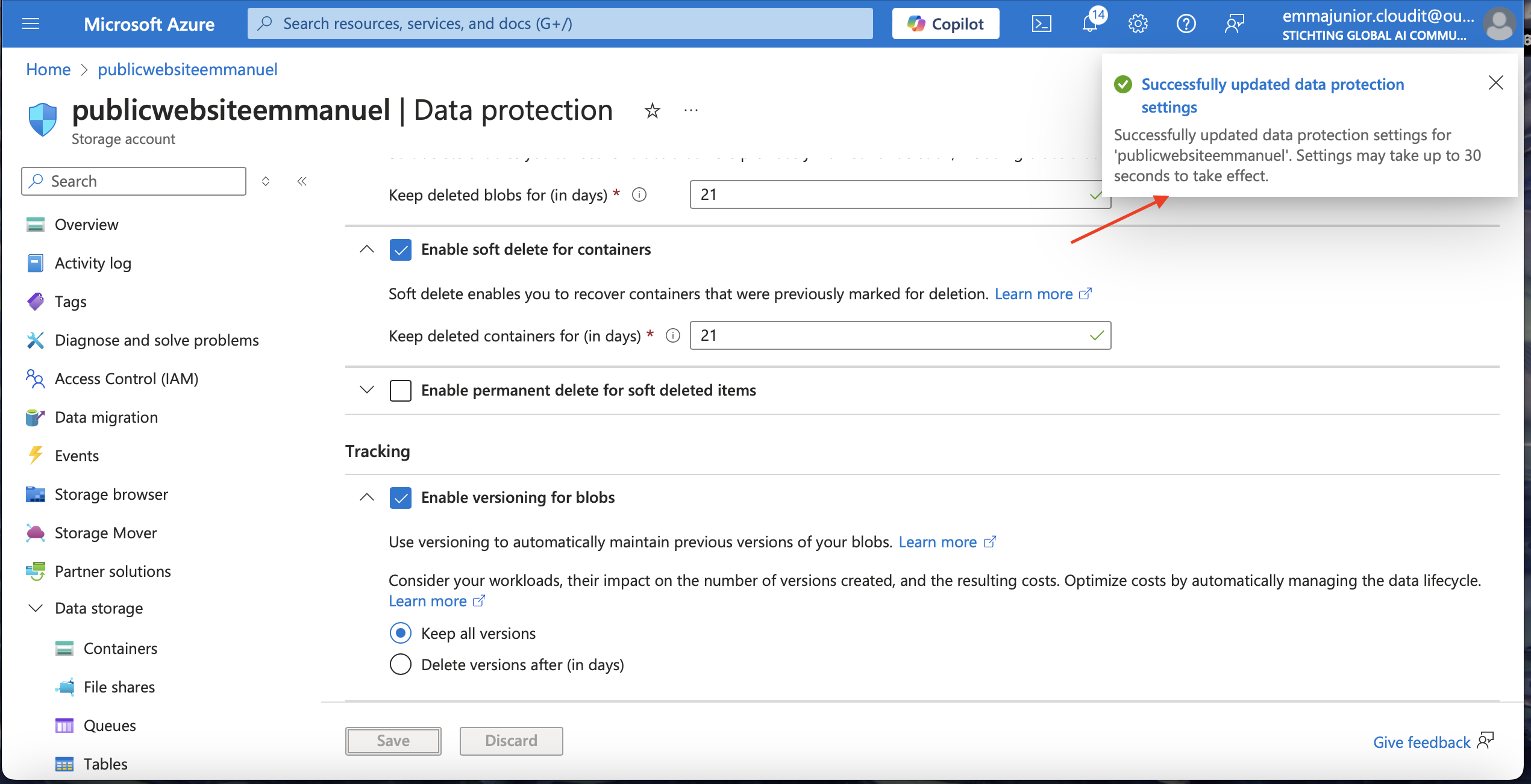Open the feedback icon in top bar

(x=1234, y=24)
